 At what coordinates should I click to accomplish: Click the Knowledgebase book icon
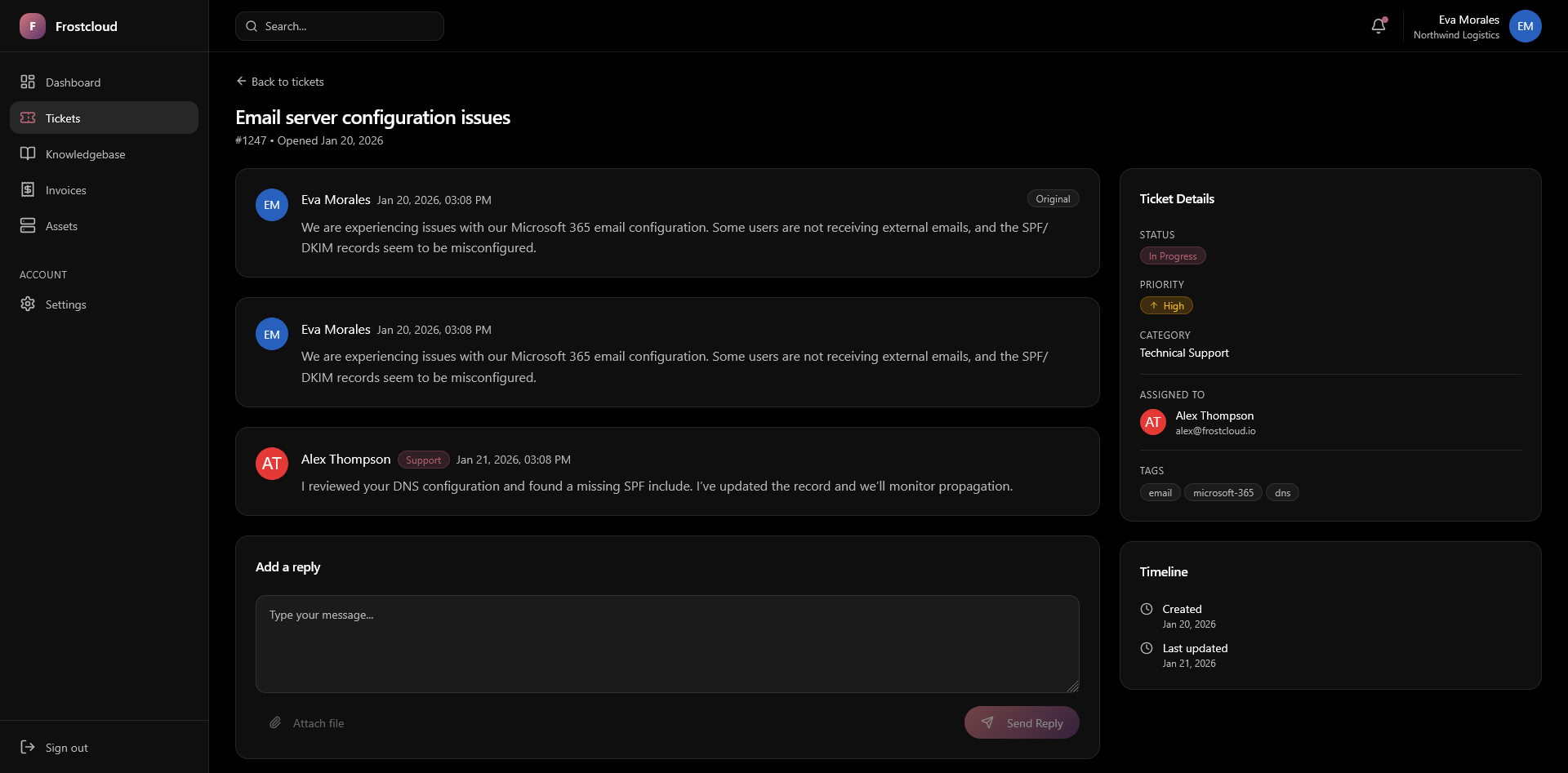[28, 153]
